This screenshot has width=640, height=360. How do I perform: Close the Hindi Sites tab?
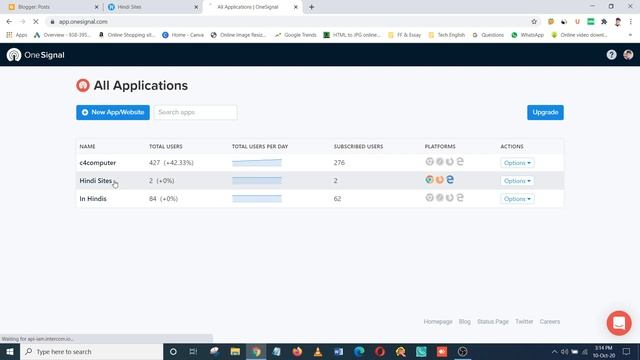[196, 7]
